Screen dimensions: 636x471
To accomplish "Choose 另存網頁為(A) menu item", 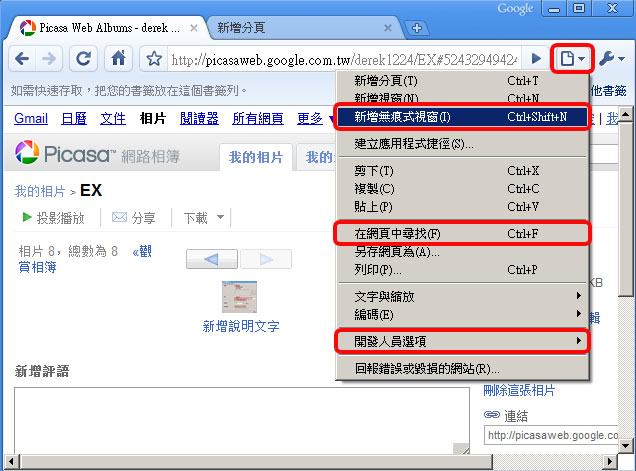I will [x=462, y=252].
